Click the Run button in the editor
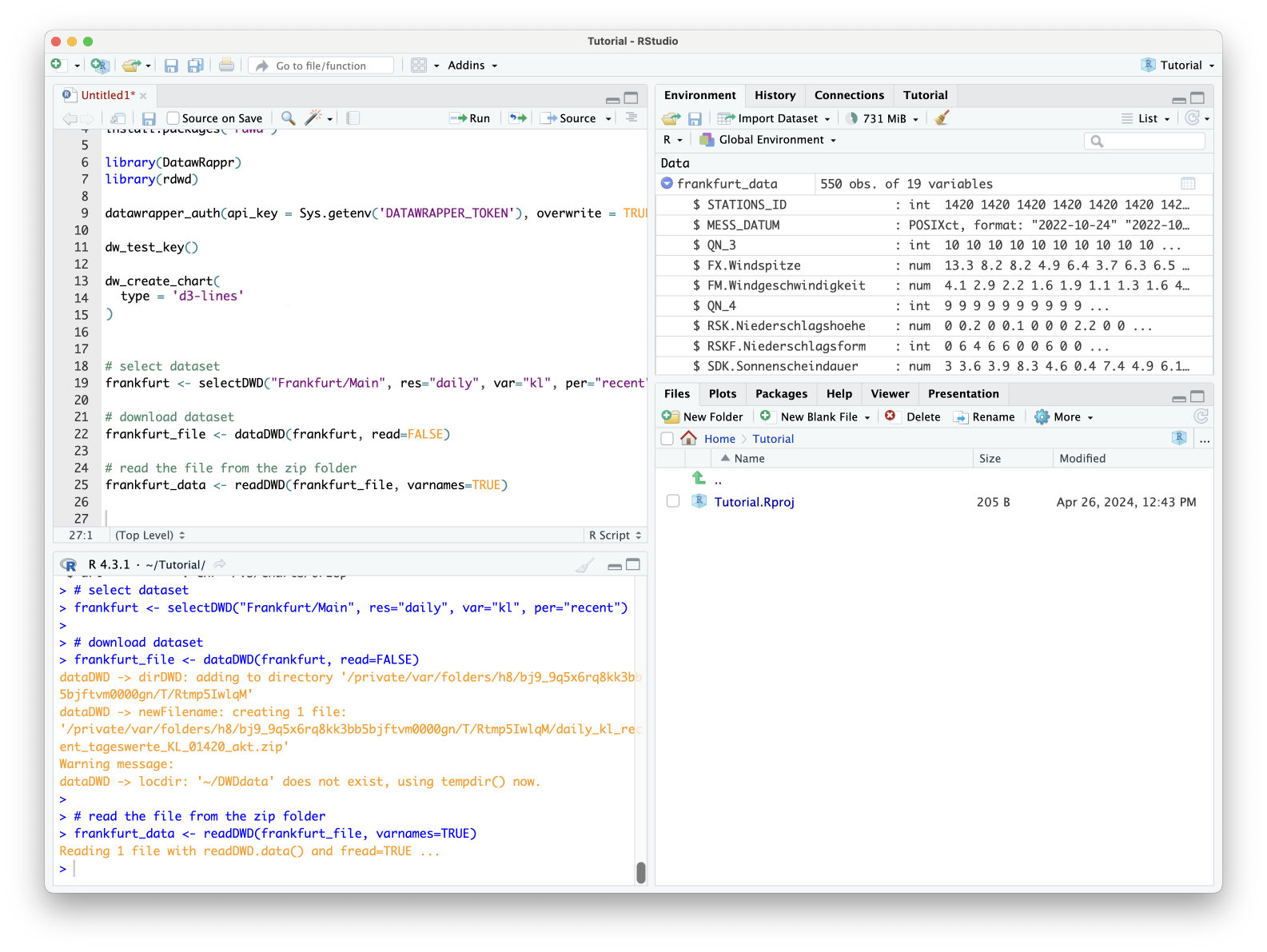The height and width of the screenshot is (952, 1267). [470, 118]
